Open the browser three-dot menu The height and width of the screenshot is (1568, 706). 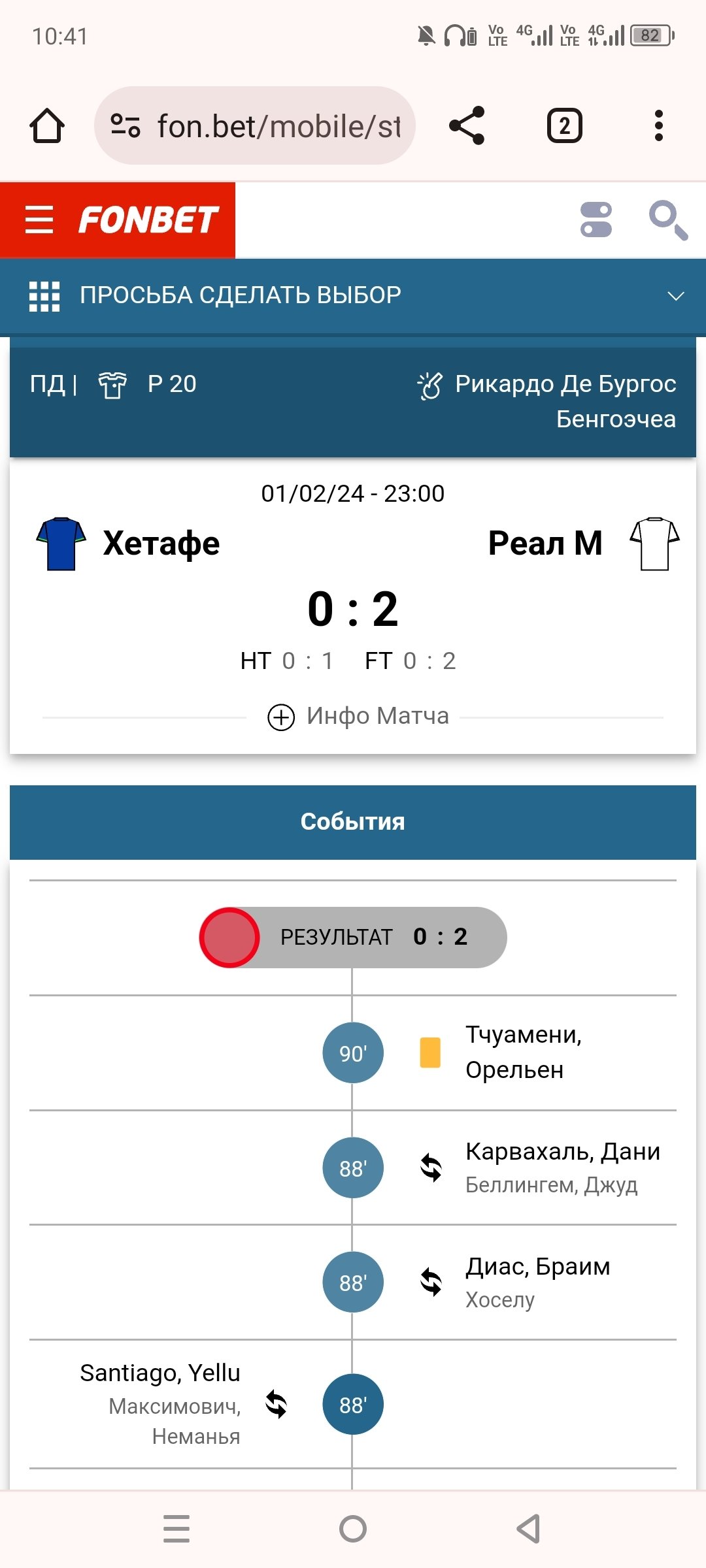(x=658, y=125)
